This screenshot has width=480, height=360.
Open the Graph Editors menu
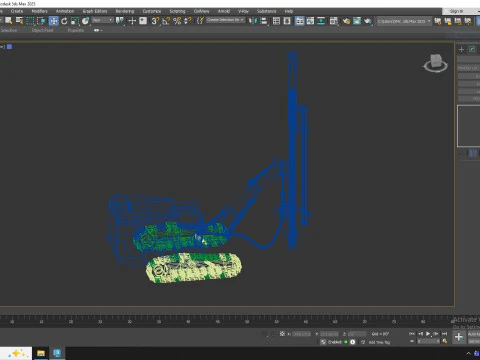(x=95, y=11)
